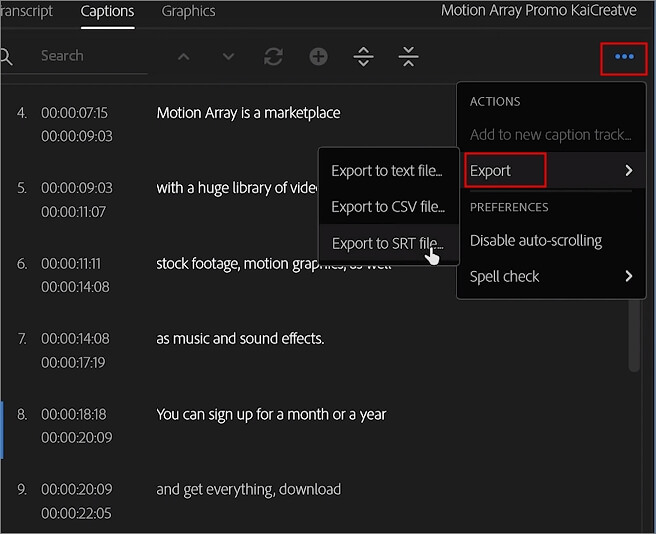Viewport: 656px width, 534px height.
Task: Click start timecode 00:00:11:11
Action: tap(71, 264)
